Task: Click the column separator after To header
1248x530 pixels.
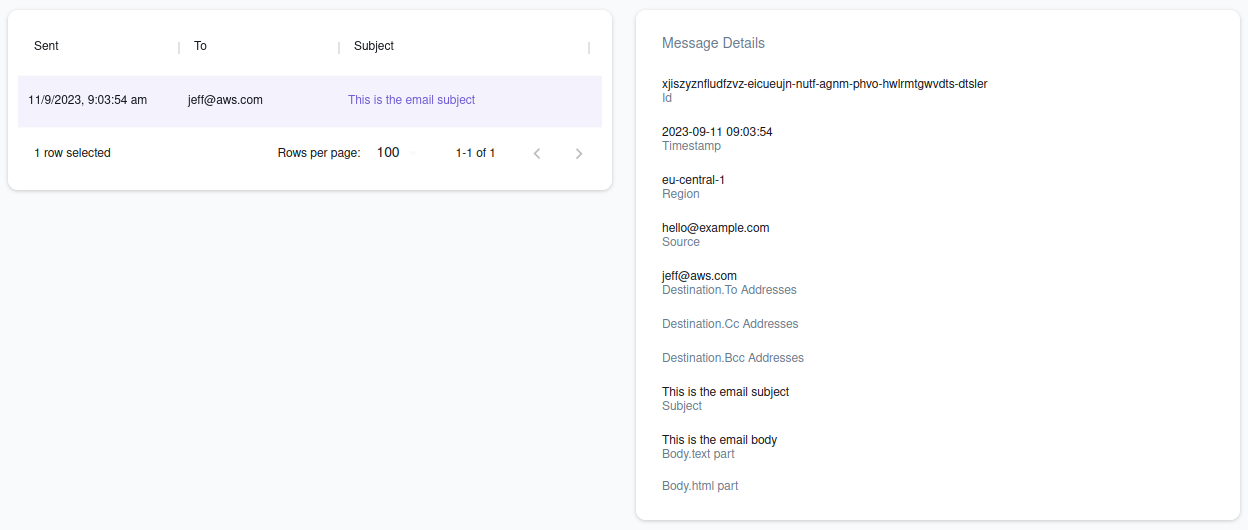Action: point(339,47)
